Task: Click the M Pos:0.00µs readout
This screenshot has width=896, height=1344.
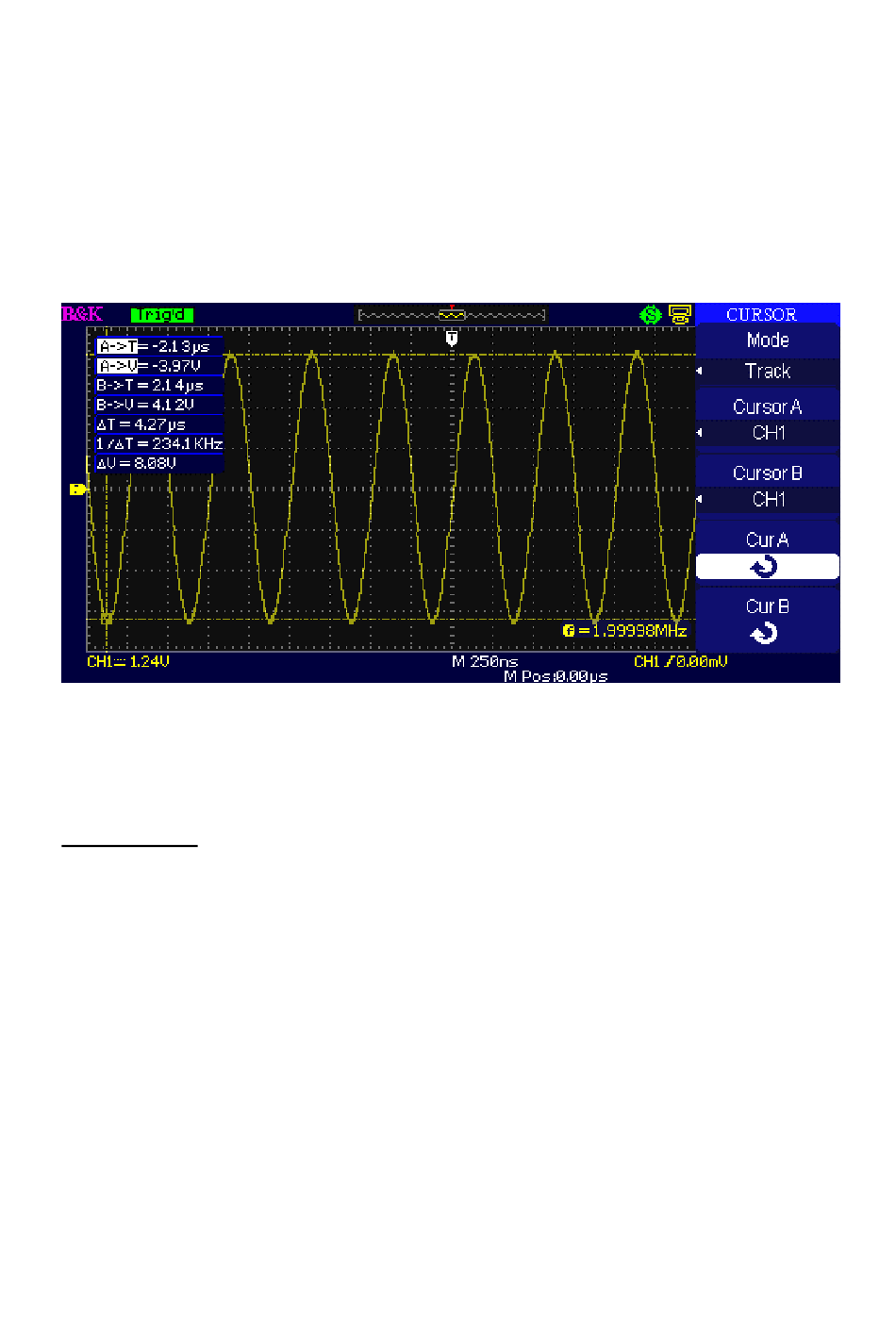Action: [556, 676]
